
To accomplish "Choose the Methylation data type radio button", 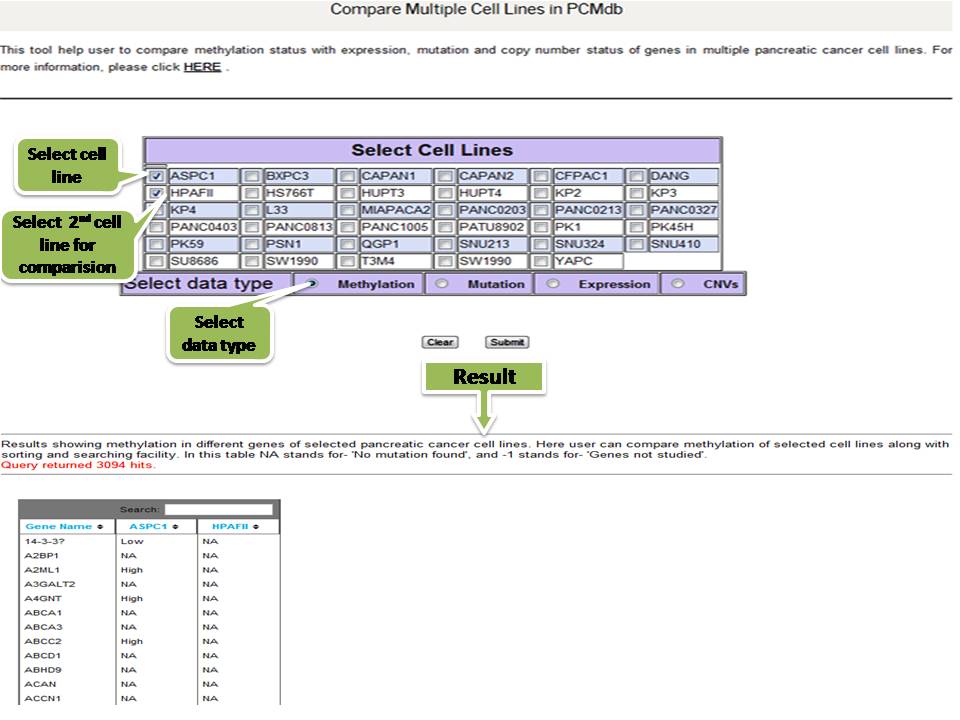I will pyautogui.click(x=313, y=284).
